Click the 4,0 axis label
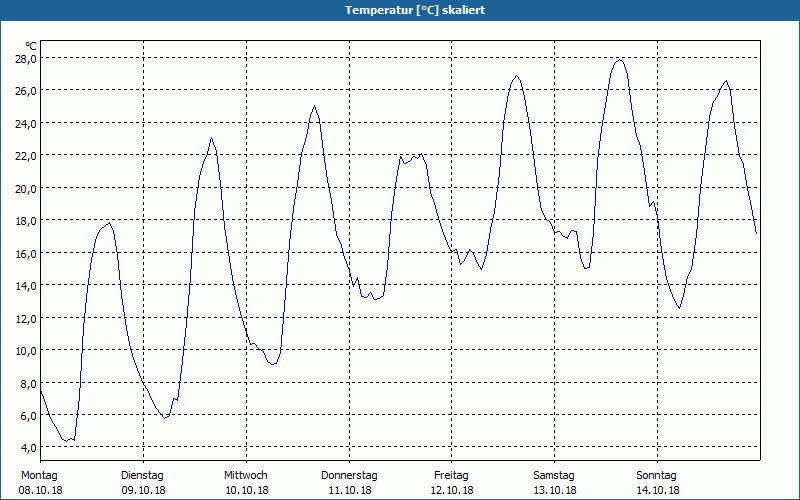Viewport: 800px width, 500px height. point(28,448)
